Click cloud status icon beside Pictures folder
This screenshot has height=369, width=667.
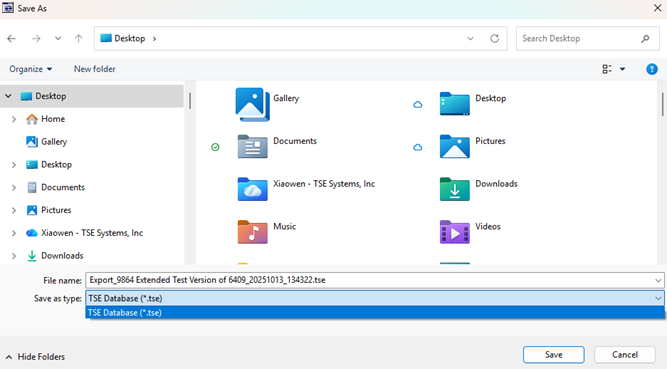(418, 147)
